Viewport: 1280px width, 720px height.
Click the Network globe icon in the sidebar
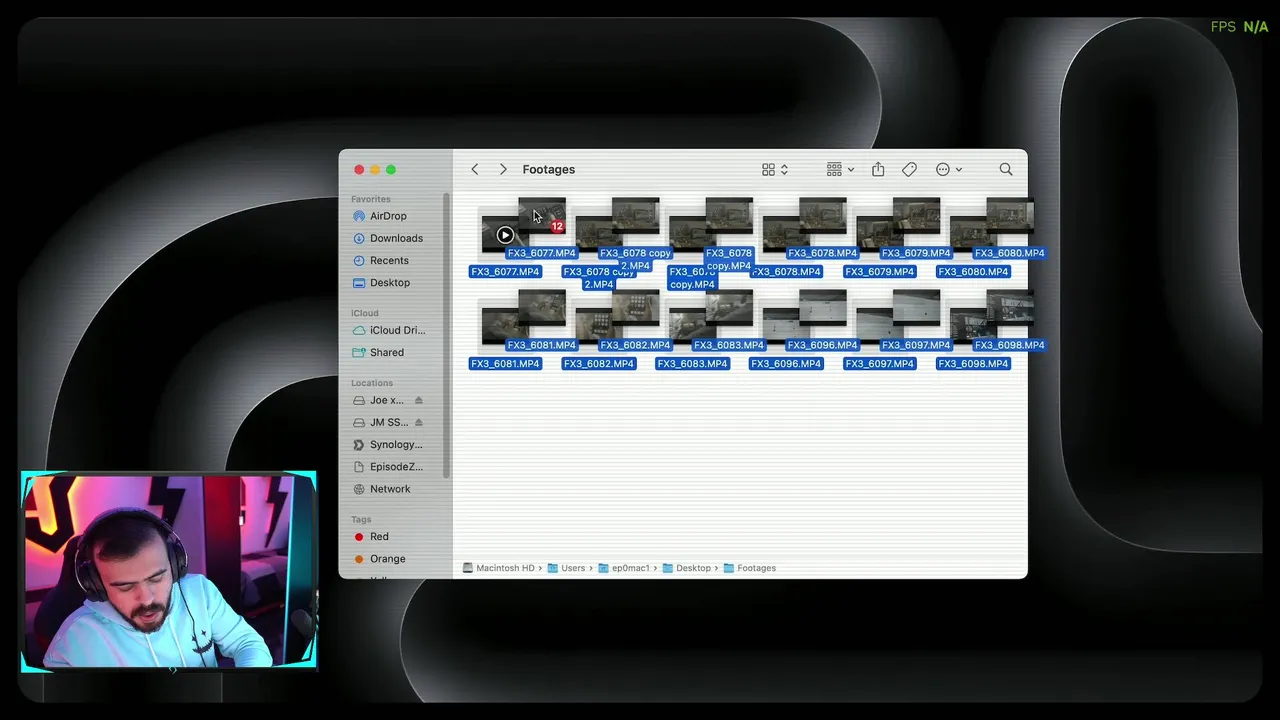360,489
